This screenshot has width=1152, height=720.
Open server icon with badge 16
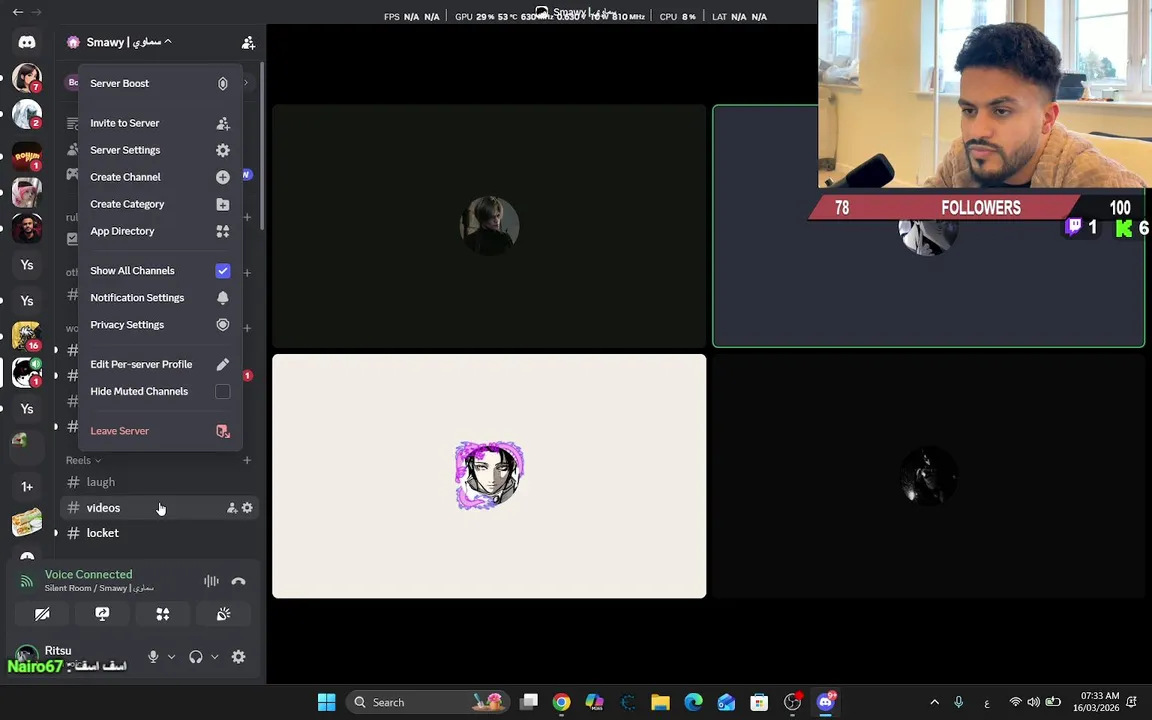point(26,336)
